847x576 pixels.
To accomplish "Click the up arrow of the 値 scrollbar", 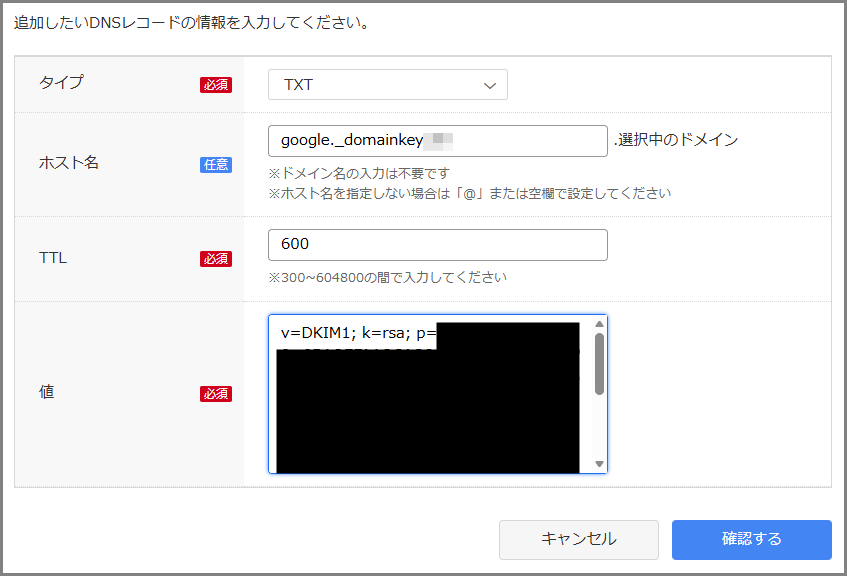I will [599, 324].
